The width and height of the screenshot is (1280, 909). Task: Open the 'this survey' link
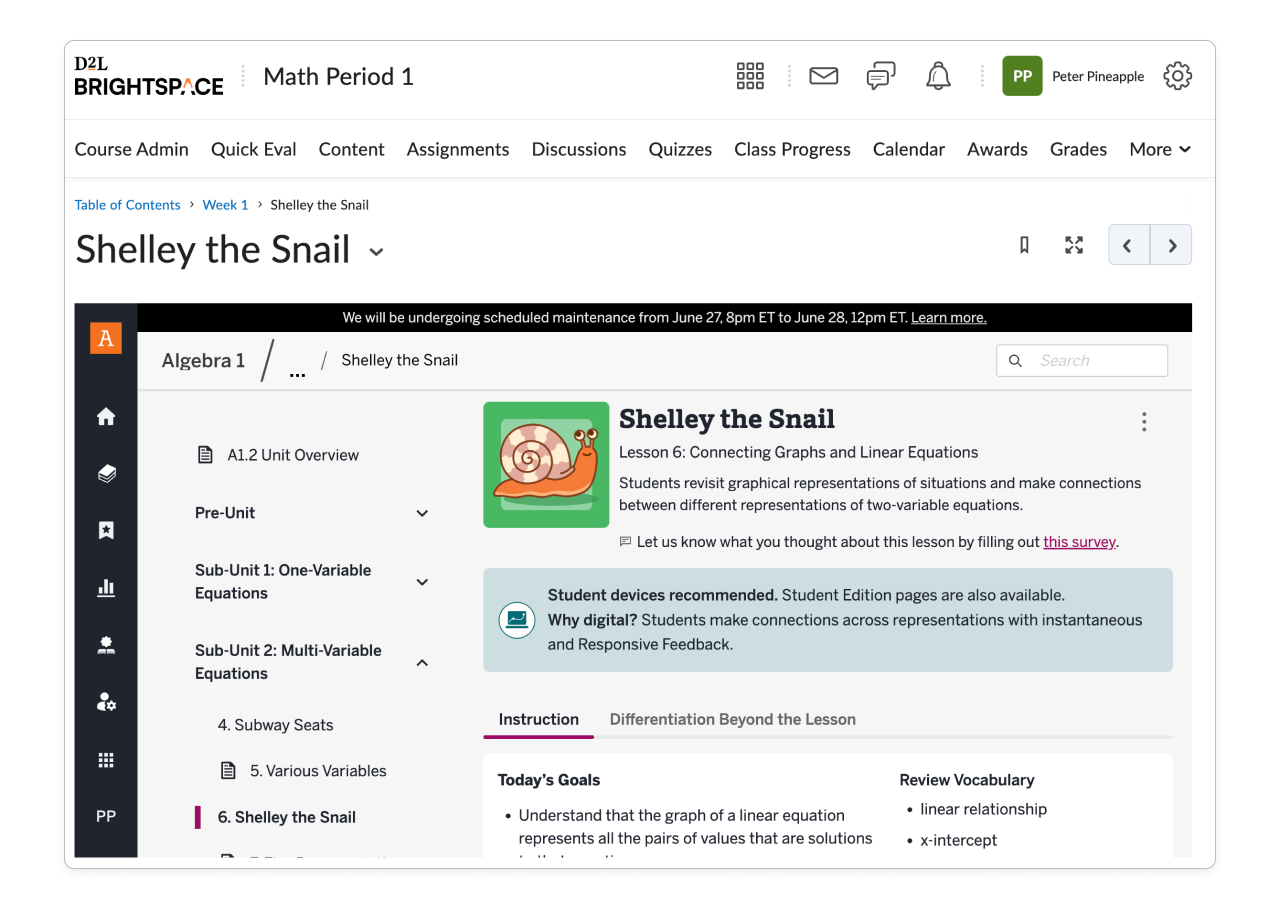tap(1079, 542)
